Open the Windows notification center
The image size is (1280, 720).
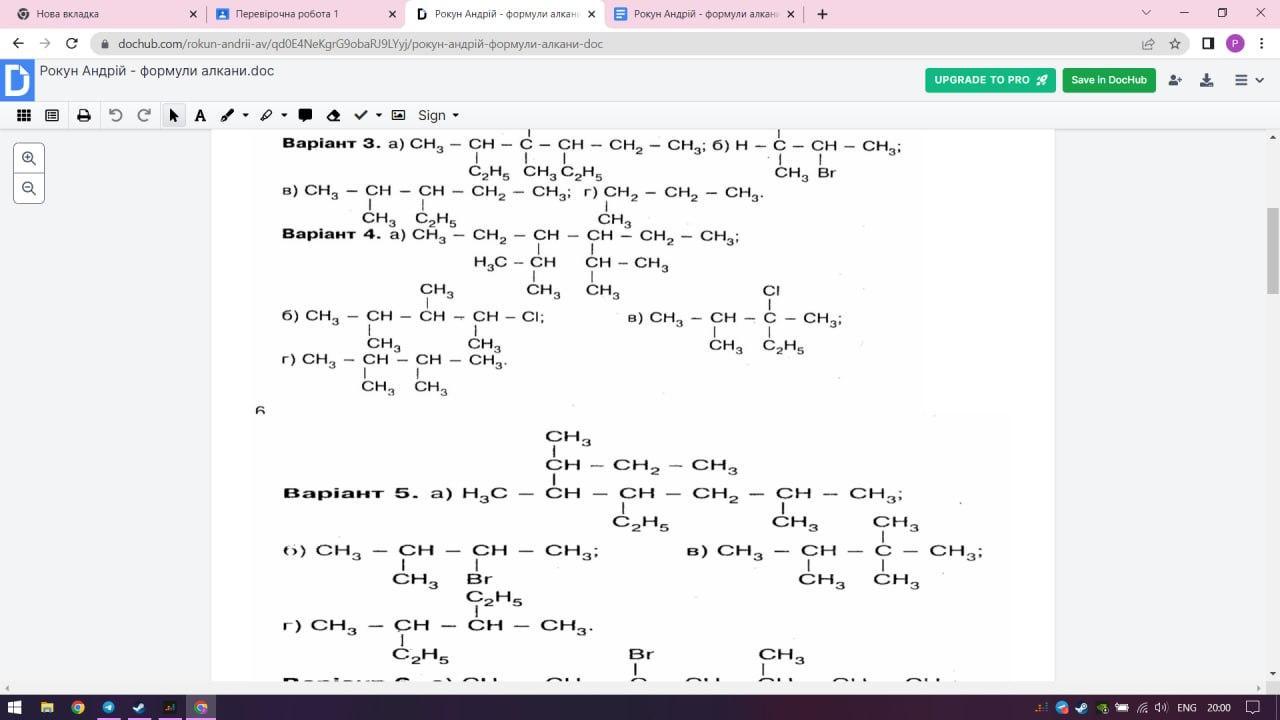pos(1252,708)
